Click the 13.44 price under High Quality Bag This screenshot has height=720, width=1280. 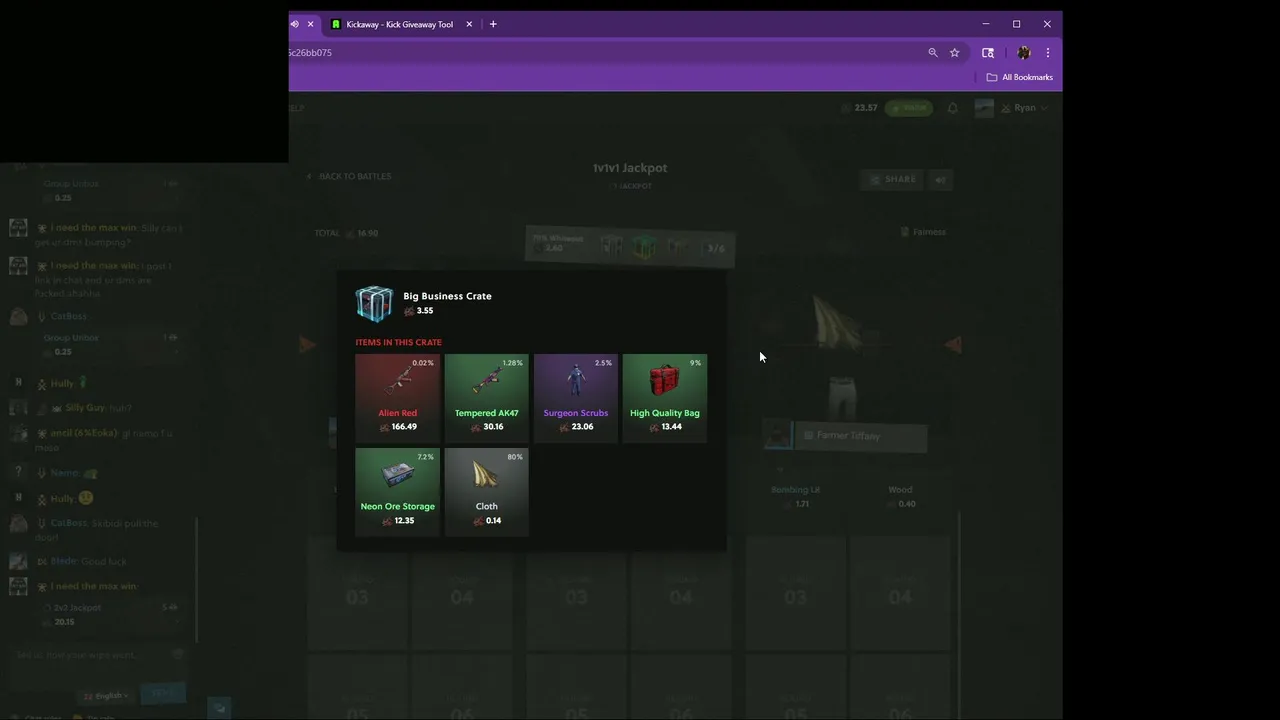[665, 427]
